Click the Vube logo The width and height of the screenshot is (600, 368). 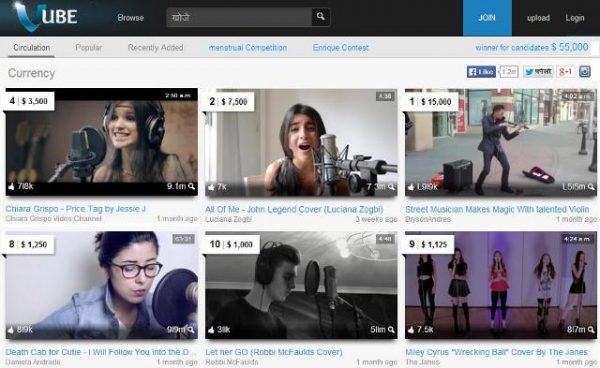(46, 17)
